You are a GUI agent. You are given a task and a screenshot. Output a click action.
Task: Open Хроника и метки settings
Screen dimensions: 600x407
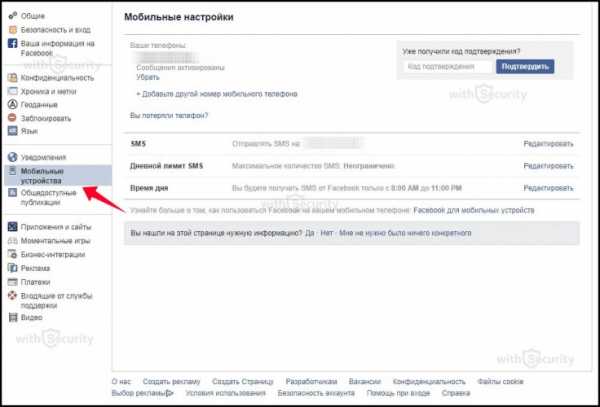pos(48,91)
